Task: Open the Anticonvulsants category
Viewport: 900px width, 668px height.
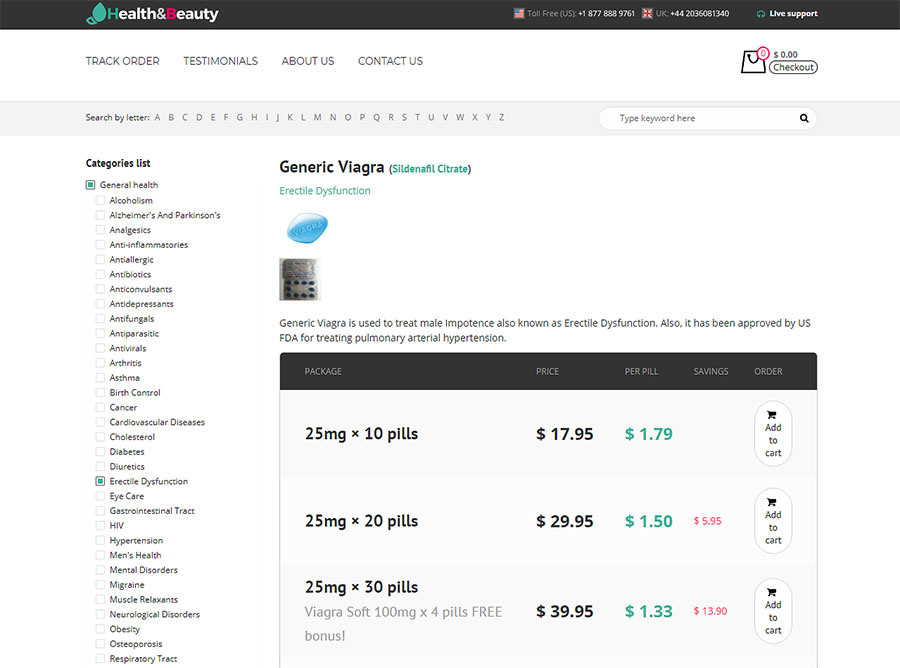Action: click(x=141, y=289)
